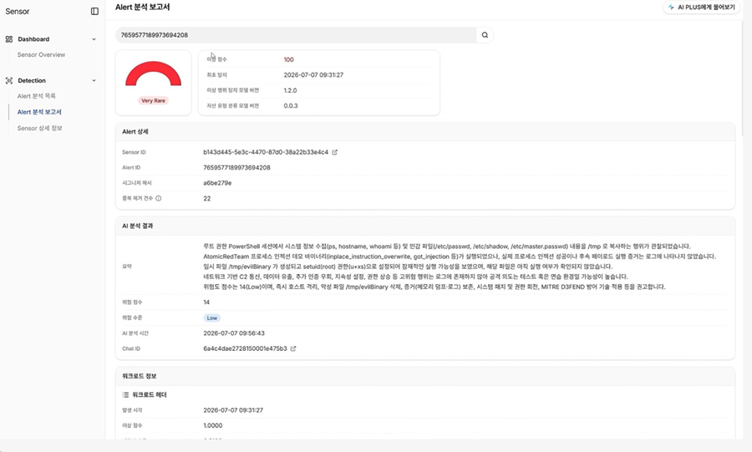Click first detection time 2026-07-07 09:31:27
This screenshot has height=452, width=752.
pyautogui.click(x=314, y=75)
